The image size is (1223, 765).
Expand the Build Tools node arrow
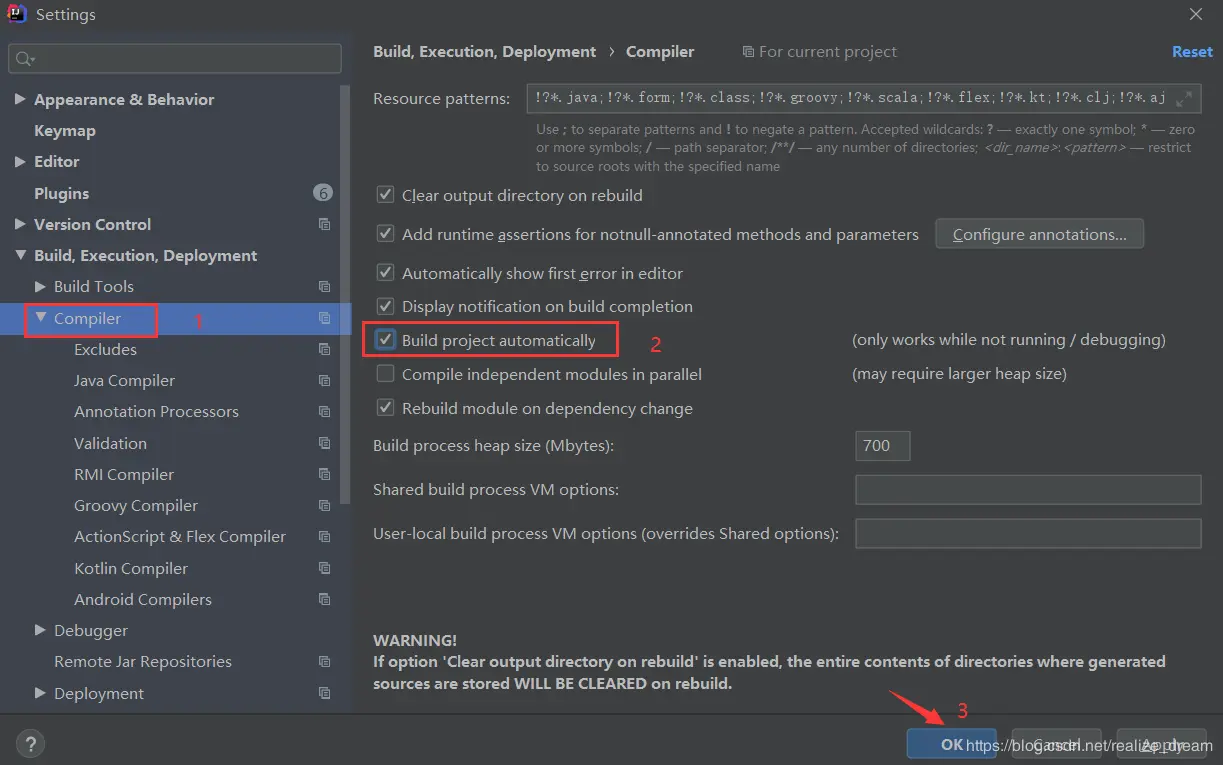pyautogui.click(x=40, y=286)
